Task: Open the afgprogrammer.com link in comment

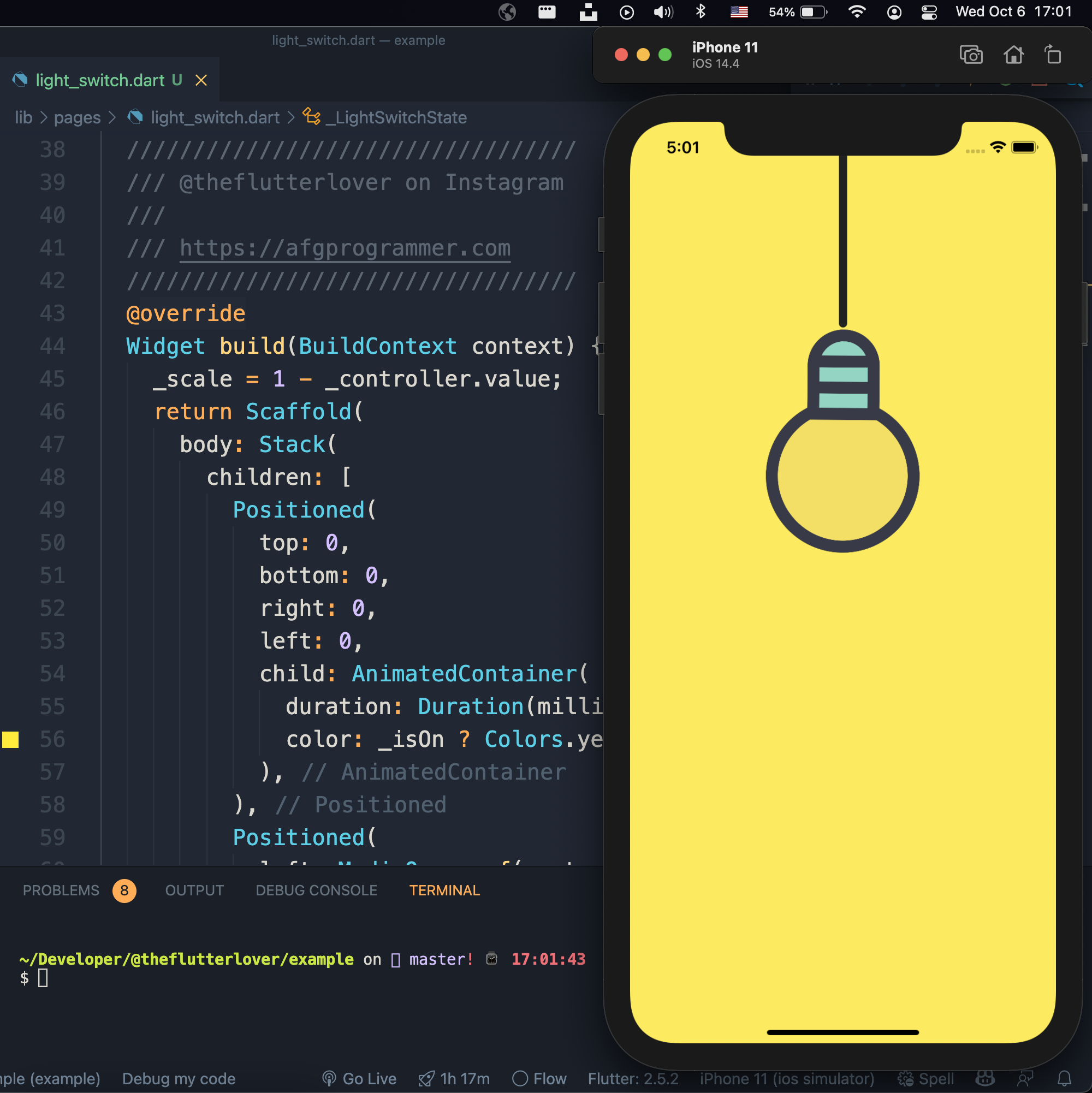Action: click(345, 248)
